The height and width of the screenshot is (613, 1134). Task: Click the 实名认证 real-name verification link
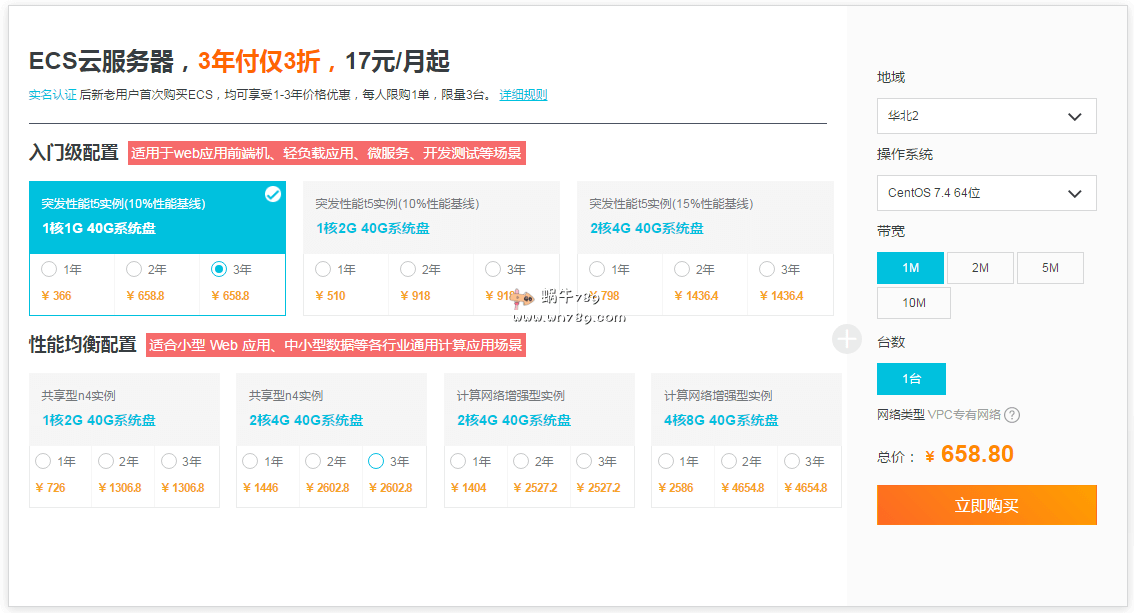(x=52, y=95)
